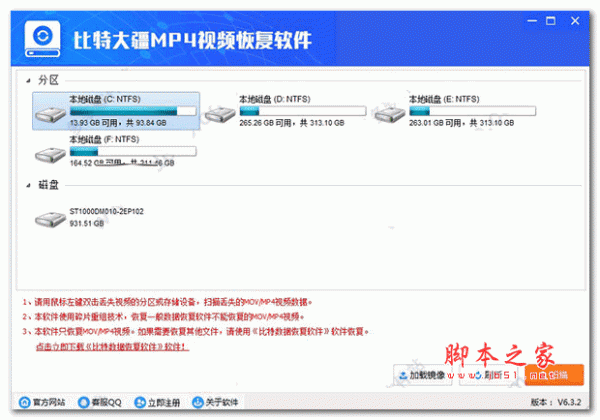Image resolution: width=600 pixels, height=420 pixels.
Task: Select the local disk C: NTFS drive icon
Action: tap(50, 115)
